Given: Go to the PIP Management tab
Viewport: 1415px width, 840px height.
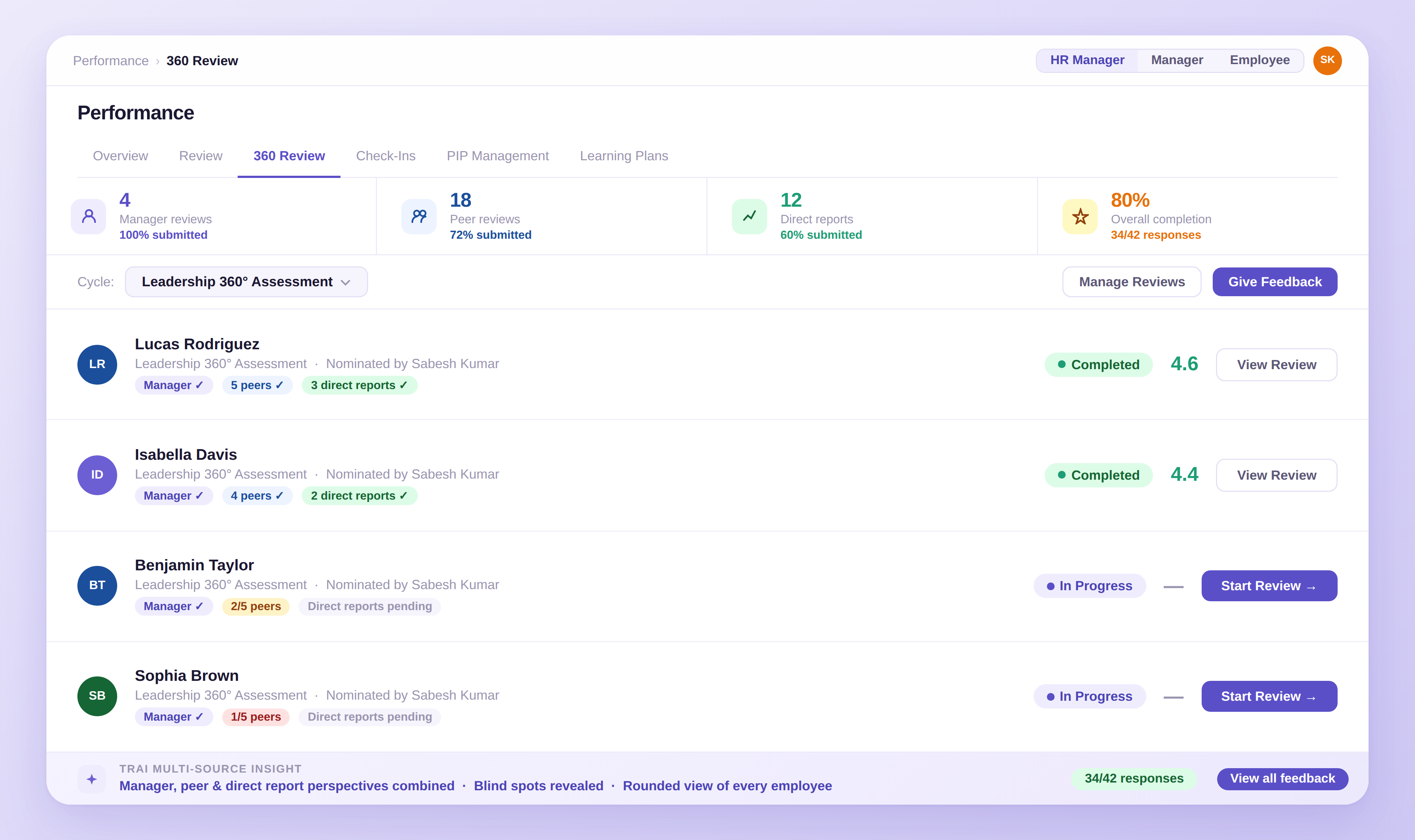Looking at the screenshot, I should point(497,156).
